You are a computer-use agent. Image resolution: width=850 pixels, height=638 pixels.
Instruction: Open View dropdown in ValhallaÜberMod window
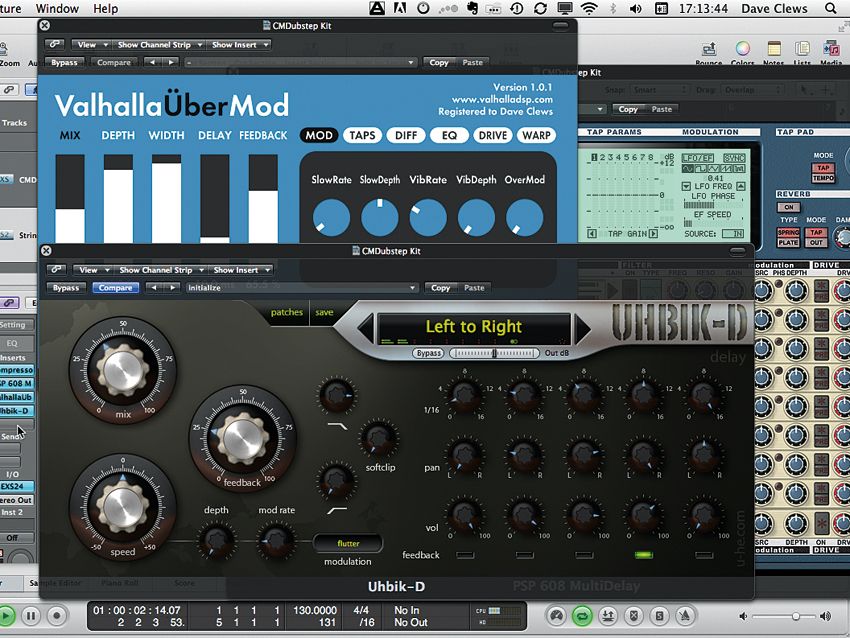pos(91,44)
